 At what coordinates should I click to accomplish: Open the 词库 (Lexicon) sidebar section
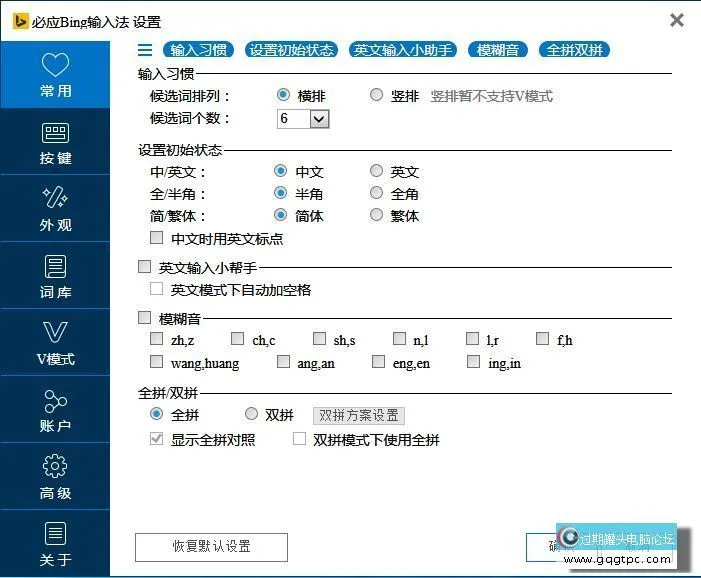pos(55,278)
